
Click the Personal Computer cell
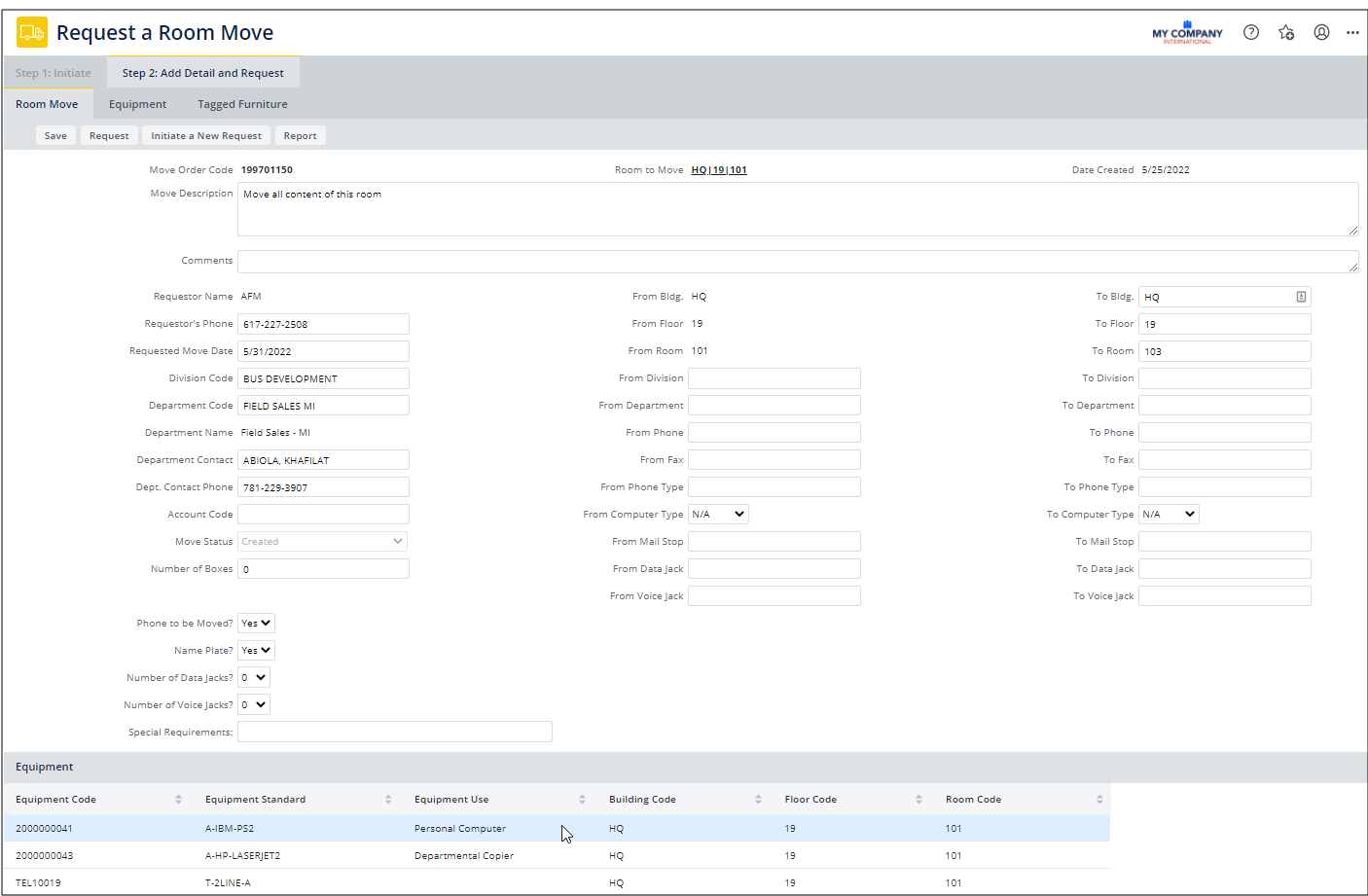point(460,829)
